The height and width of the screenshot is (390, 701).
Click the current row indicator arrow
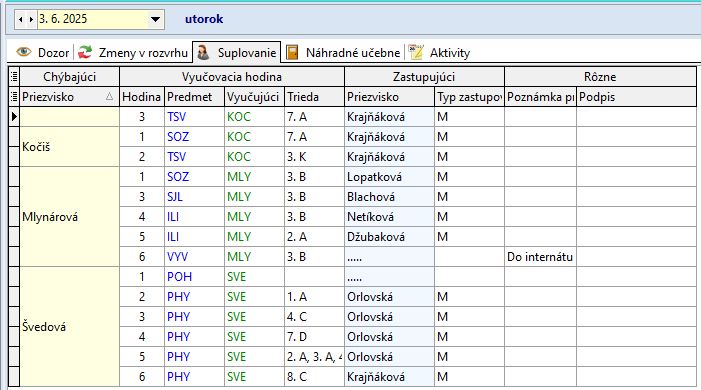[14, 117]
